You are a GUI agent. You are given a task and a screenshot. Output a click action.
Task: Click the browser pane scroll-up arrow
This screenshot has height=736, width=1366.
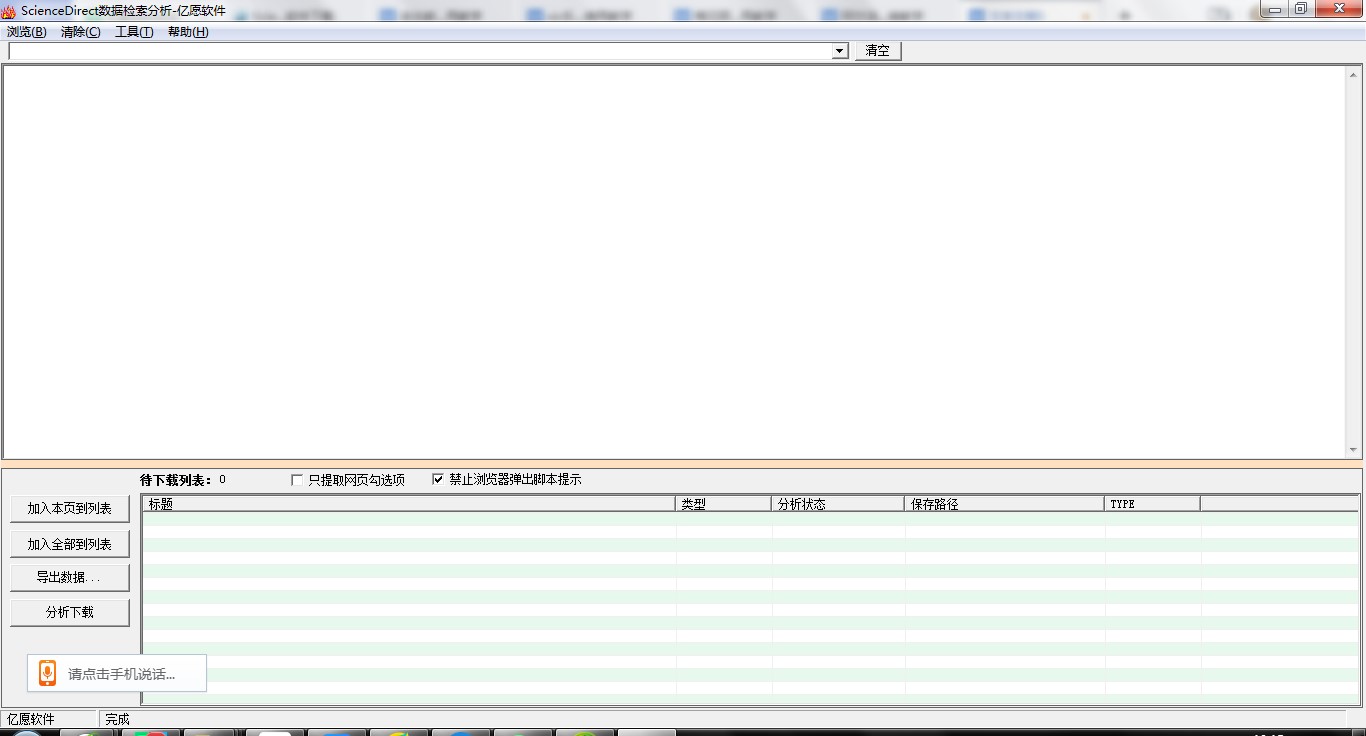coord(1354,74)
